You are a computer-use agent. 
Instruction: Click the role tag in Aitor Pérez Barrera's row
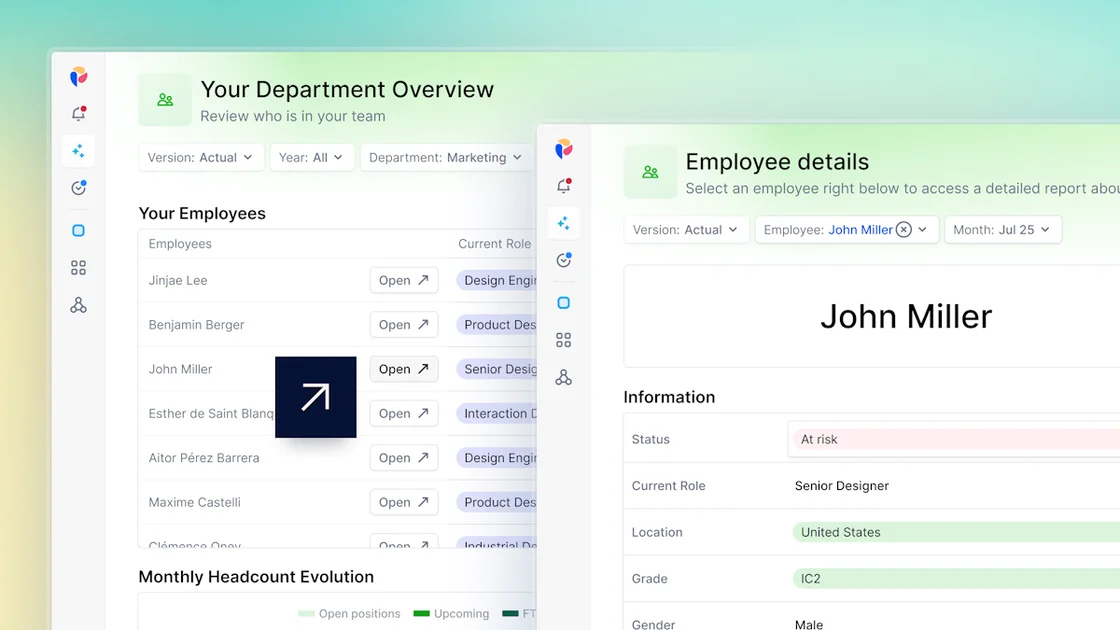point(497,457)
